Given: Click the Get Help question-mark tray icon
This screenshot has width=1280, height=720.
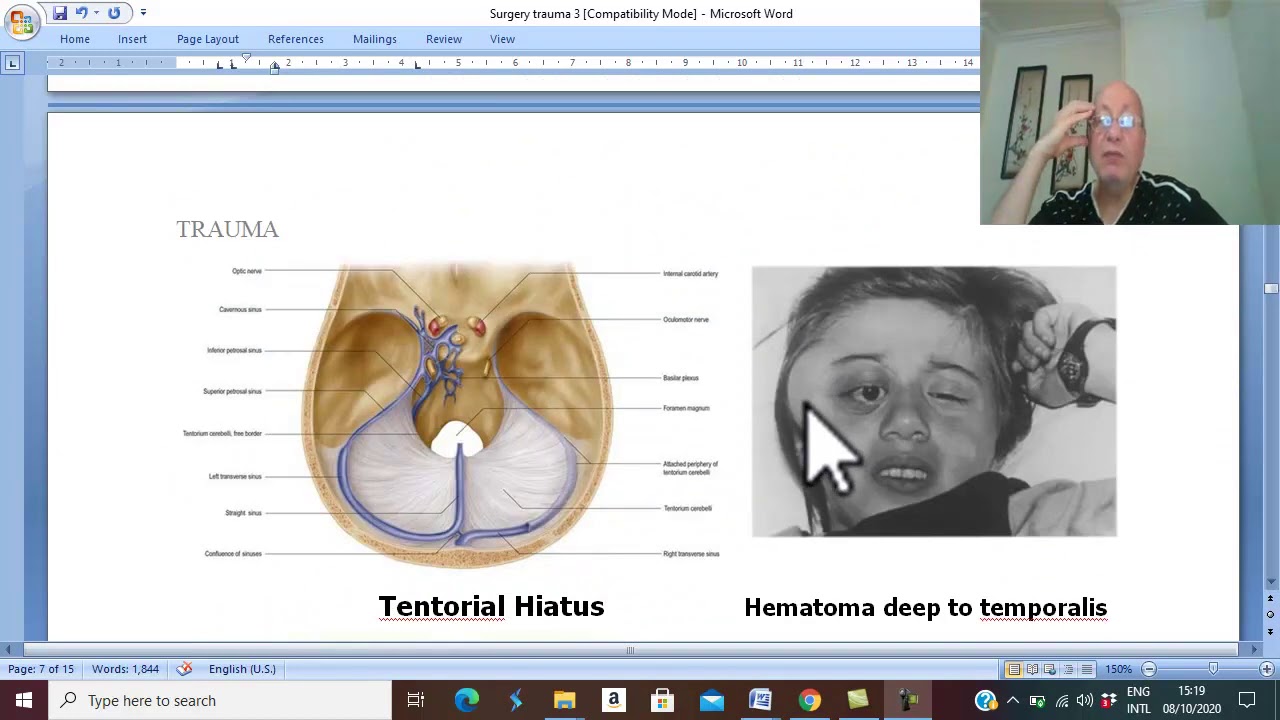Looking at the screenshot, I should point(985,701).
